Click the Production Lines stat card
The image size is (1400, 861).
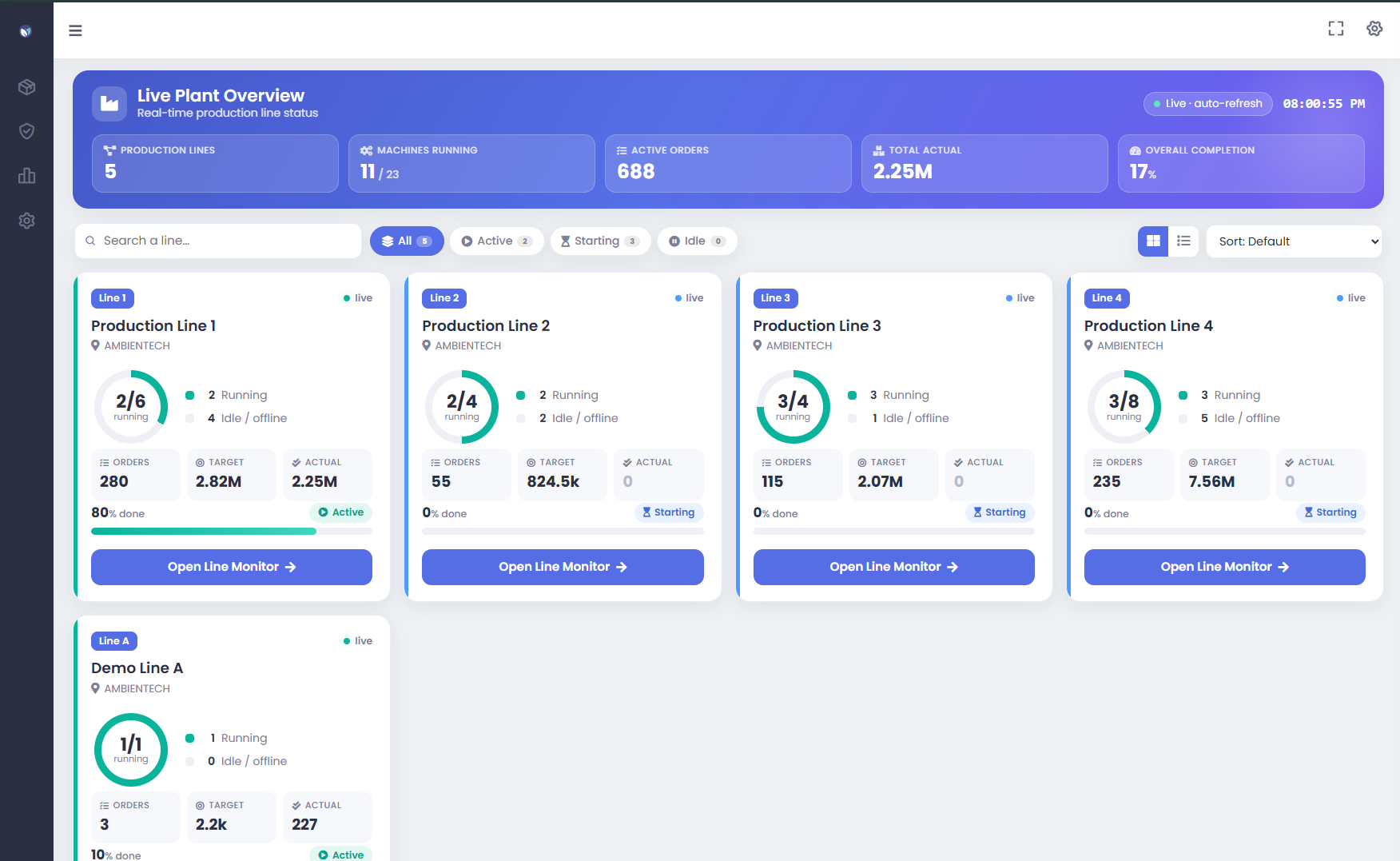click(x=215, y=163)
